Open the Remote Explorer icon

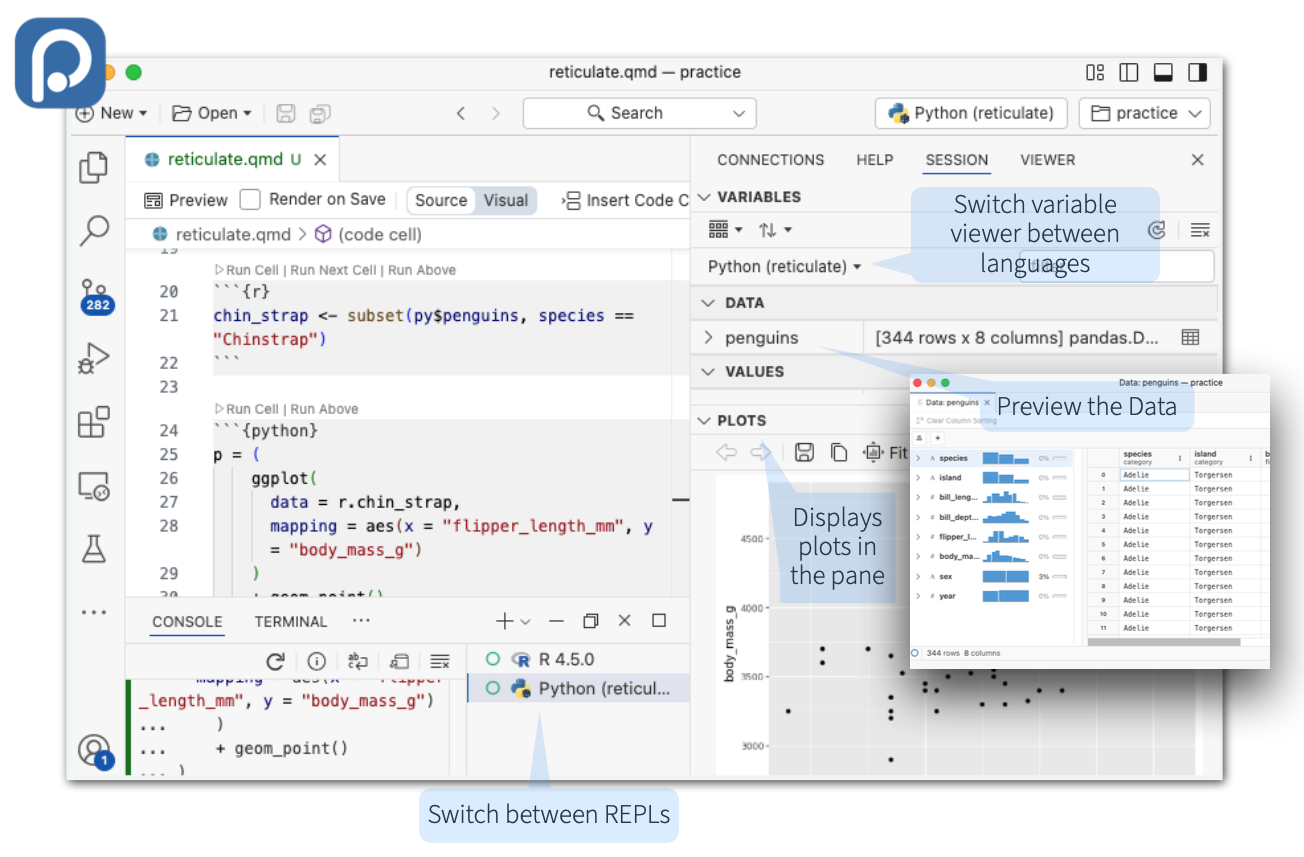[94, 485]
